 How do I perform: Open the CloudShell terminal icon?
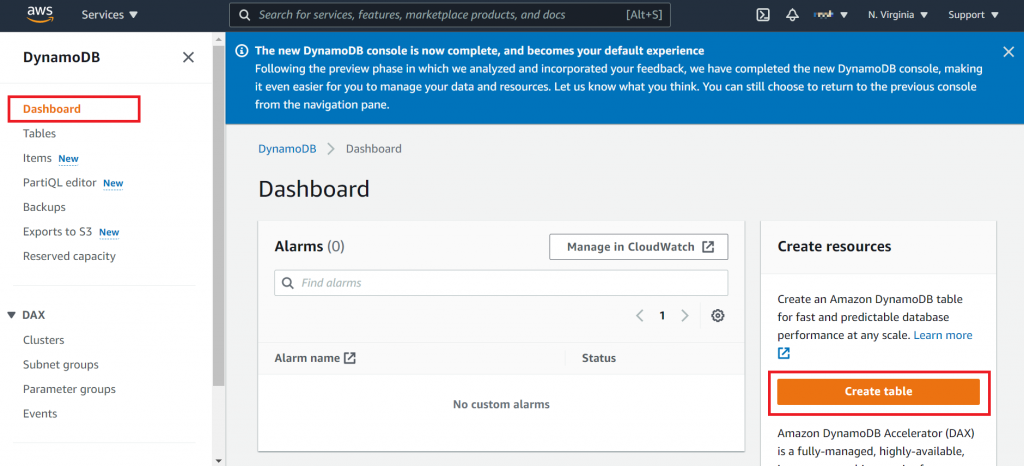[762, 15]
